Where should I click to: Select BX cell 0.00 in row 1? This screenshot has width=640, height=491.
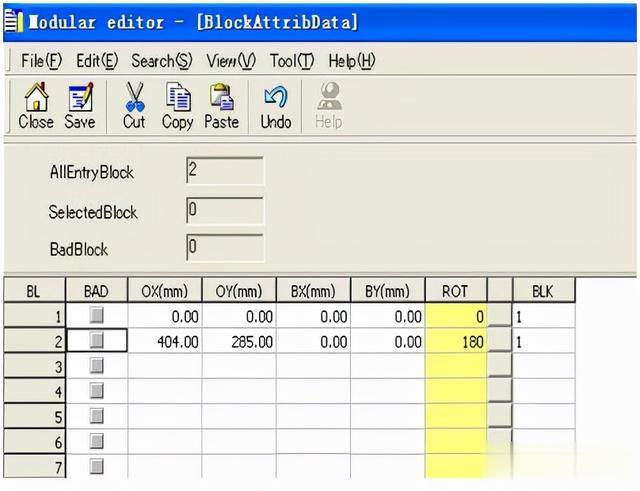[313, 315]
